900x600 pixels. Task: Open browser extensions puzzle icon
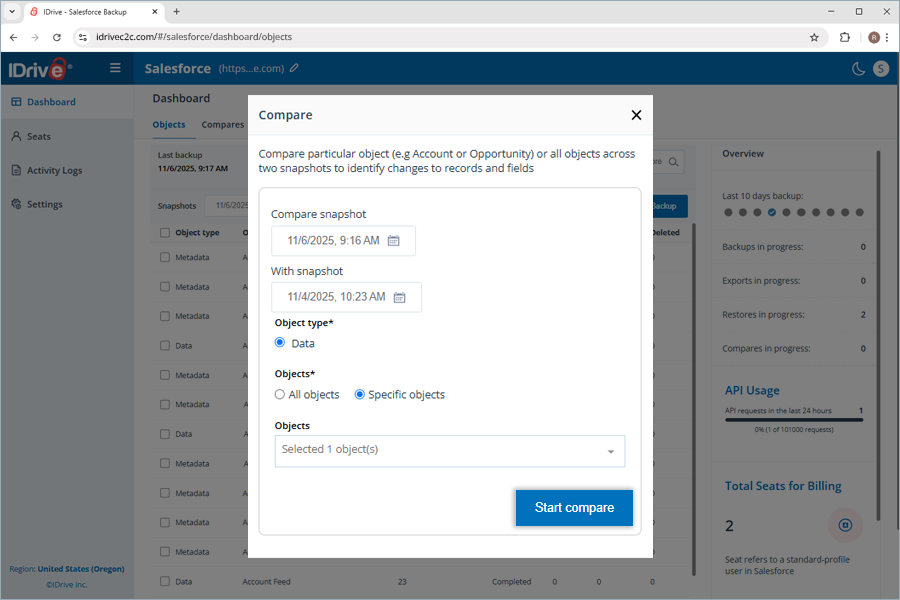(x=844, y=37)
